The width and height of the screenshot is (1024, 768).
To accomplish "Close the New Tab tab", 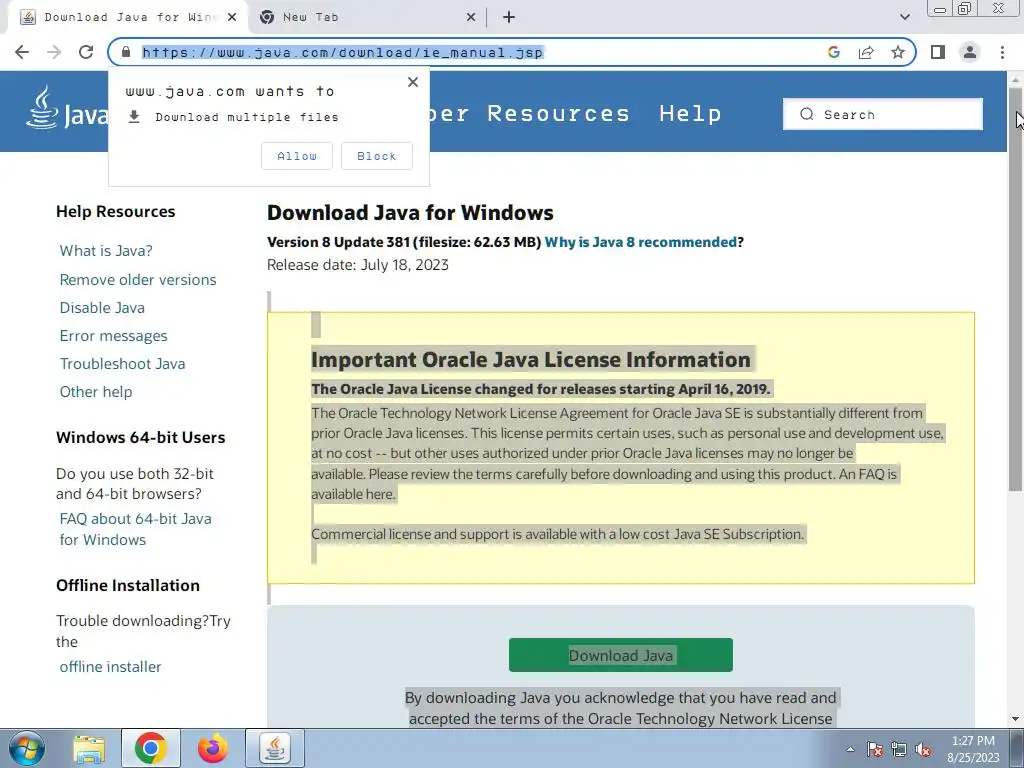I will click(x=471, y=17).
